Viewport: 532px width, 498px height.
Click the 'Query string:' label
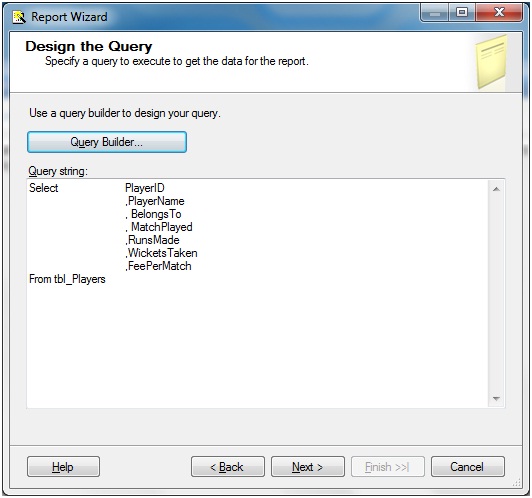[x=58, y=171]
